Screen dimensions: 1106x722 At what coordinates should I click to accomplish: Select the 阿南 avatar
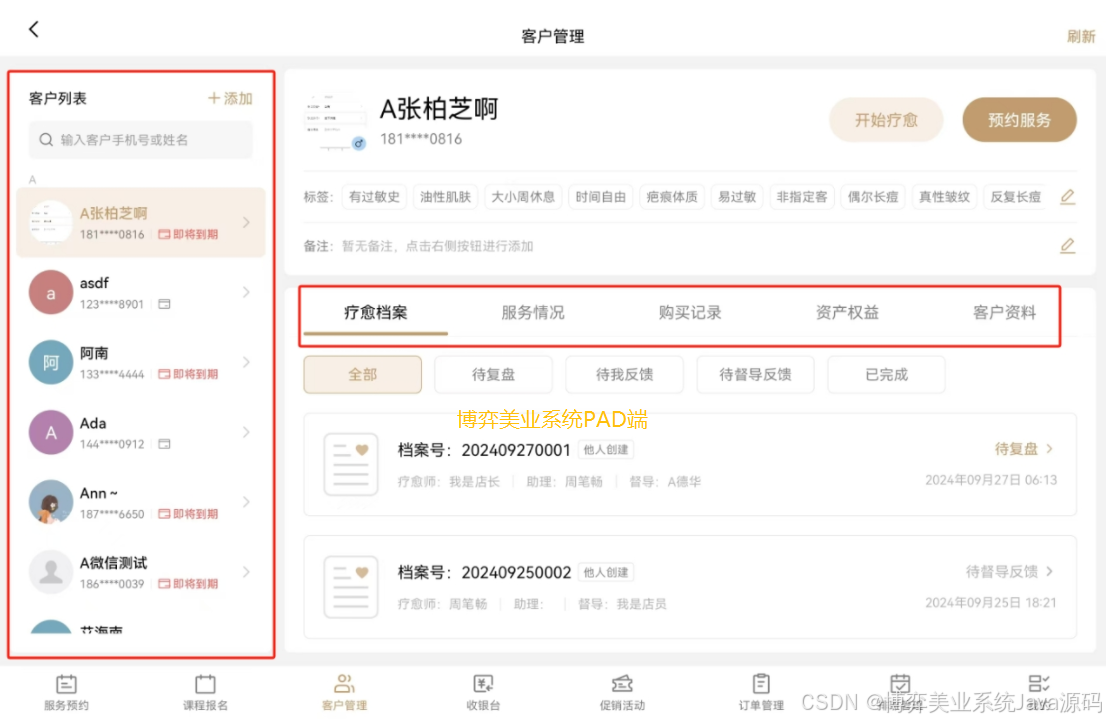pyautogui.click(x=51, y=362)
